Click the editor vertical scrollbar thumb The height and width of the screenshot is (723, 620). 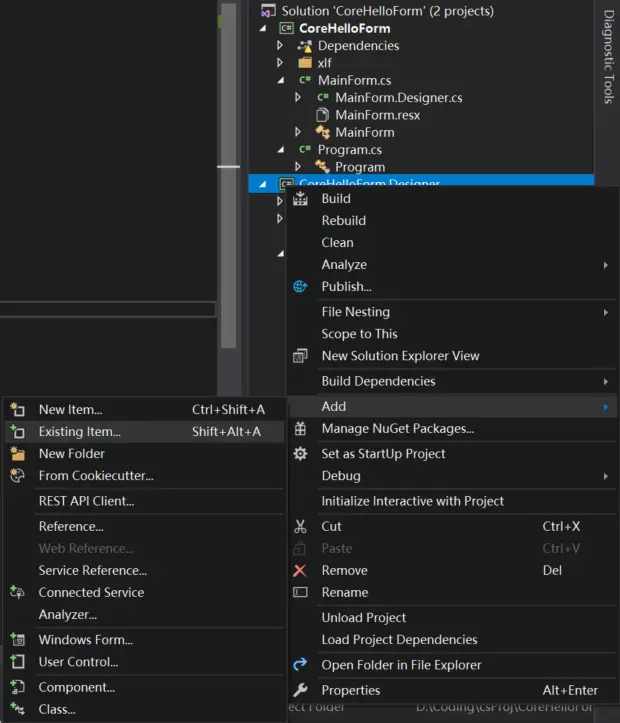point(229,175)
